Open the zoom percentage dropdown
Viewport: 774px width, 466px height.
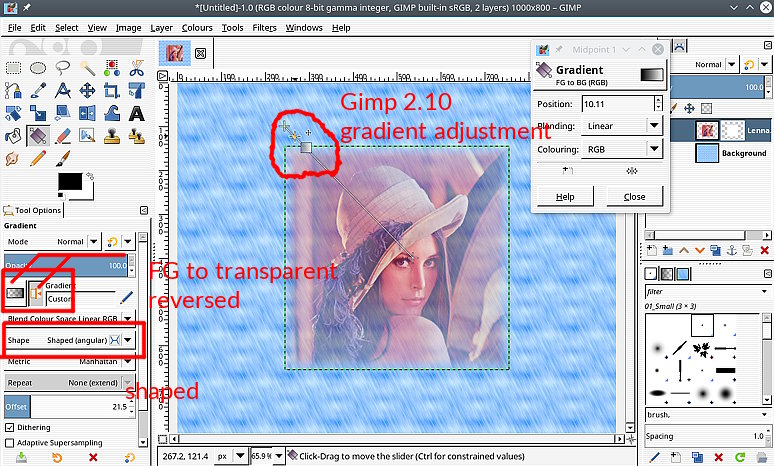[278, 456]
